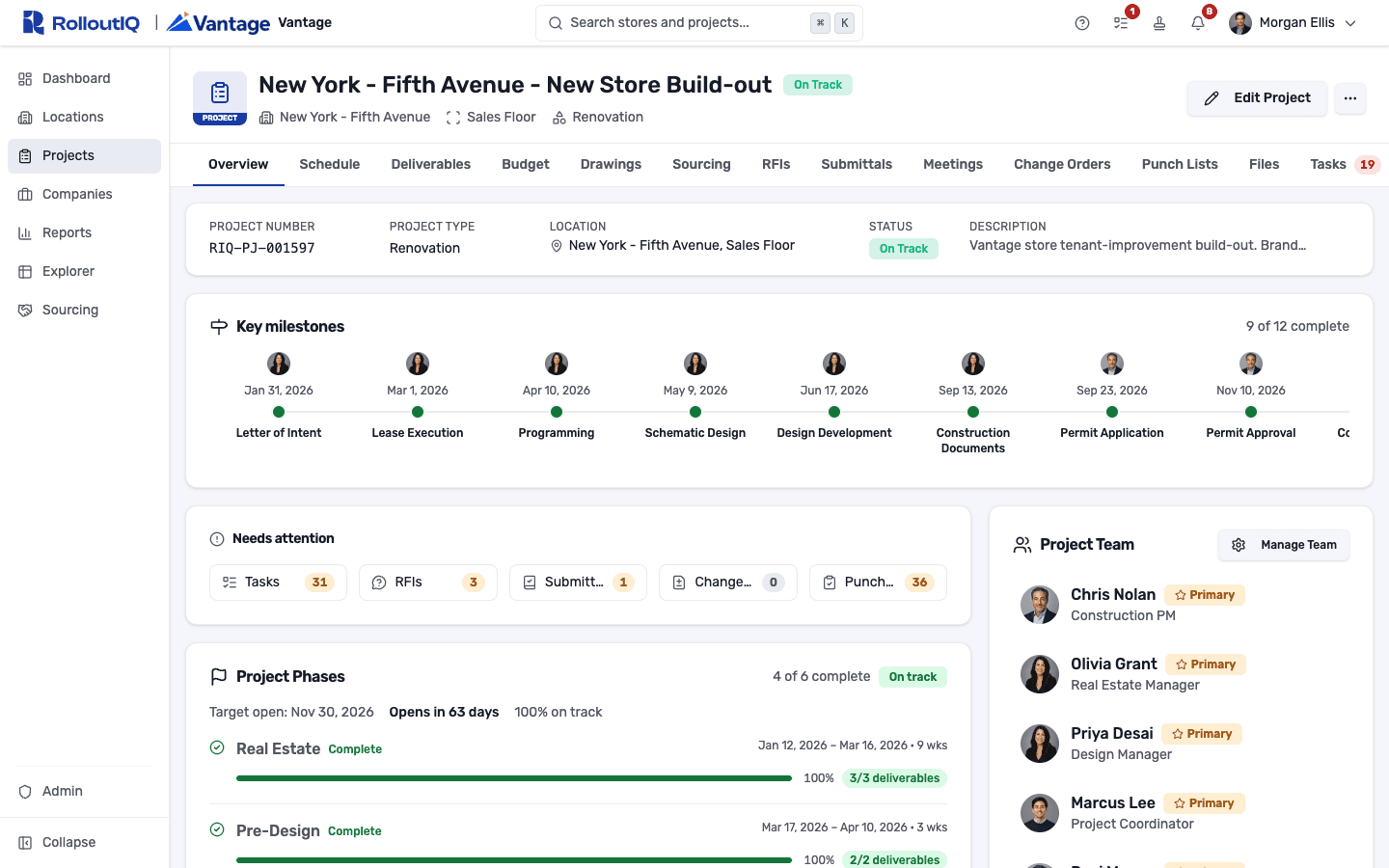The height and width of the screenshot is (868, 1389).
Task: Click the Edit Project button
Action: (1257, 97)
